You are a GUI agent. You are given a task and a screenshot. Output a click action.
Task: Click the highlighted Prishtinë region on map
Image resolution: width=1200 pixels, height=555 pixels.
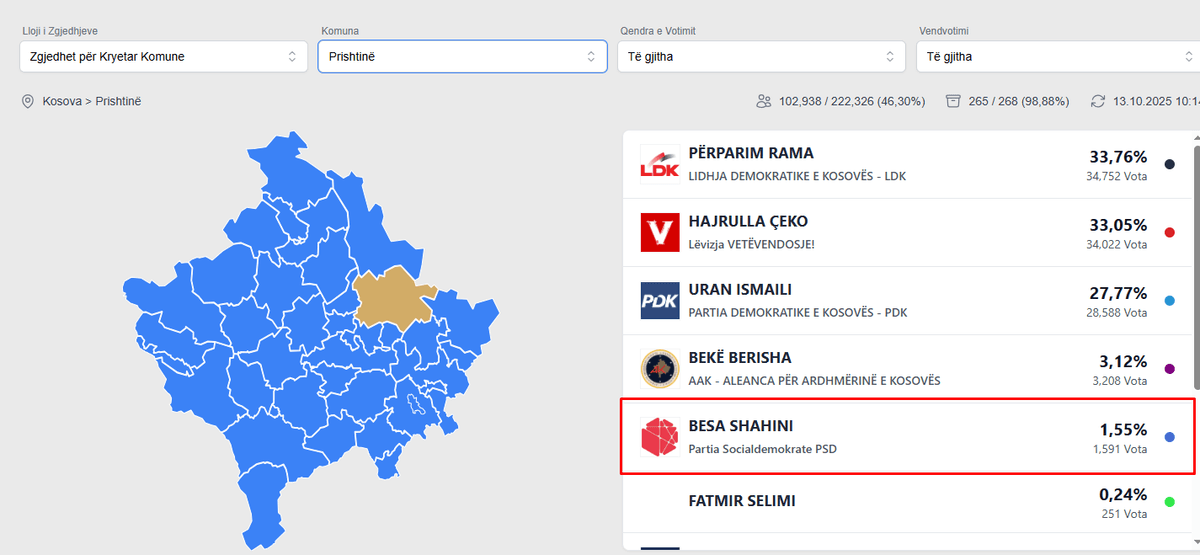(x=393, y=298)
